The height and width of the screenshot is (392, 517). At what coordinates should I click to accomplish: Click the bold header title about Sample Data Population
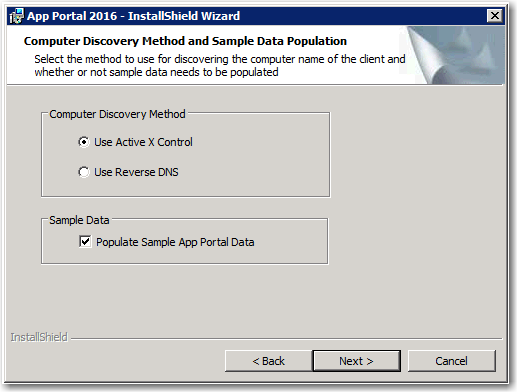[x=185, y=41]
